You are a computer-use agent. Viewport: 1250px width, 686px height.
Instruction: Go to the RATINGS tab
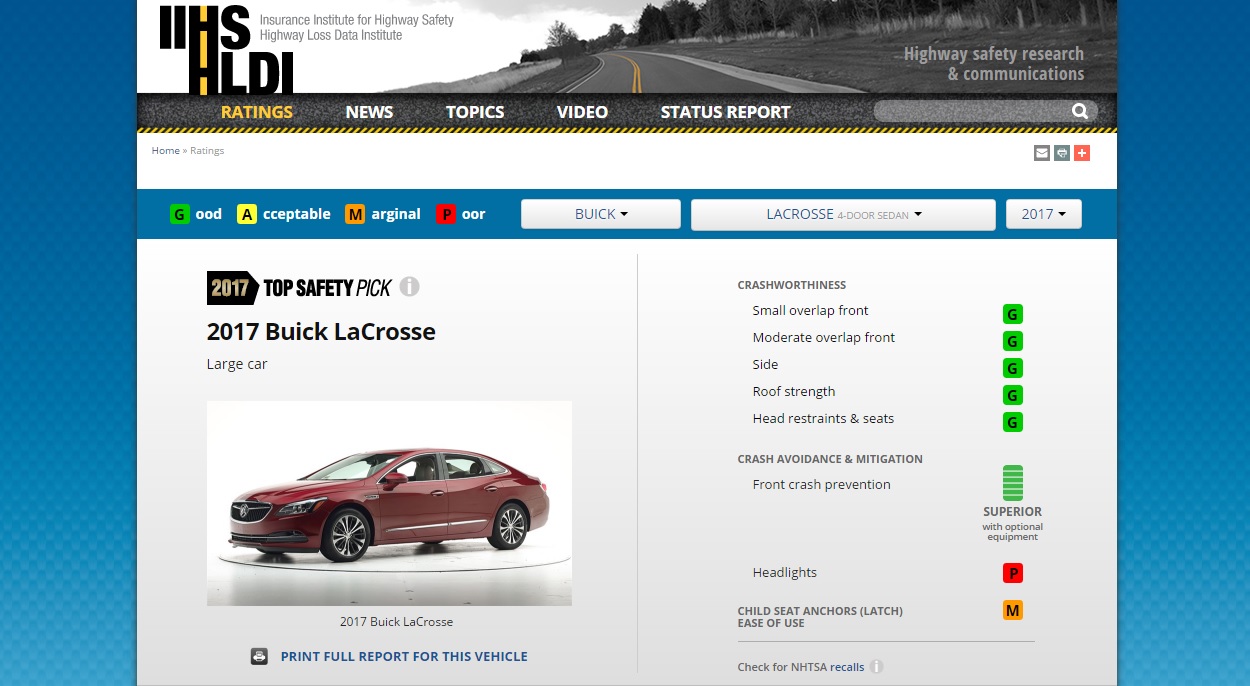(x=257, y=112)
